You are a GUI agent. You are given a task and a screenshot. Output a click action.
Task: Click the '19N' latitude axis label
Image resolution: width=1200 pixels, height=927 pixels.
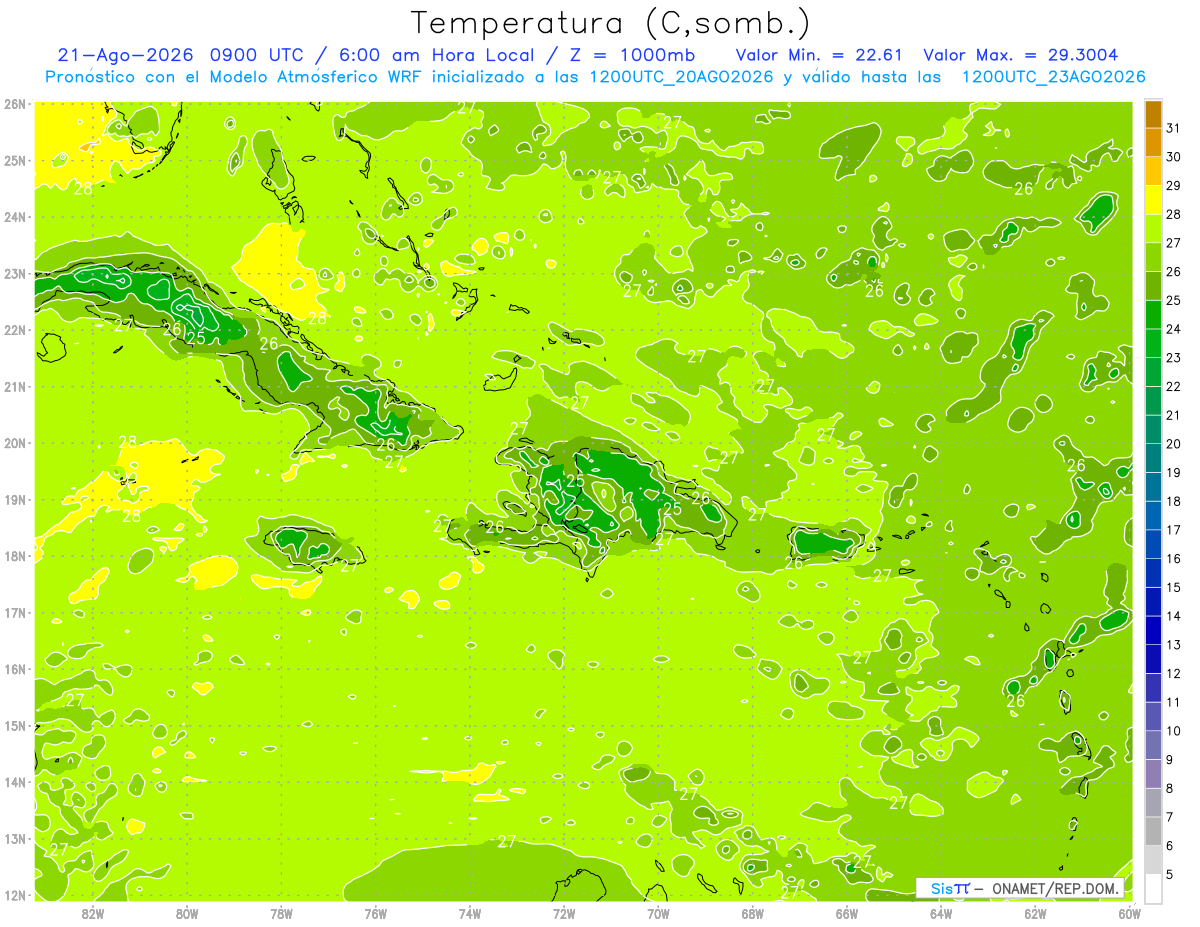click(x=15, y=499)
